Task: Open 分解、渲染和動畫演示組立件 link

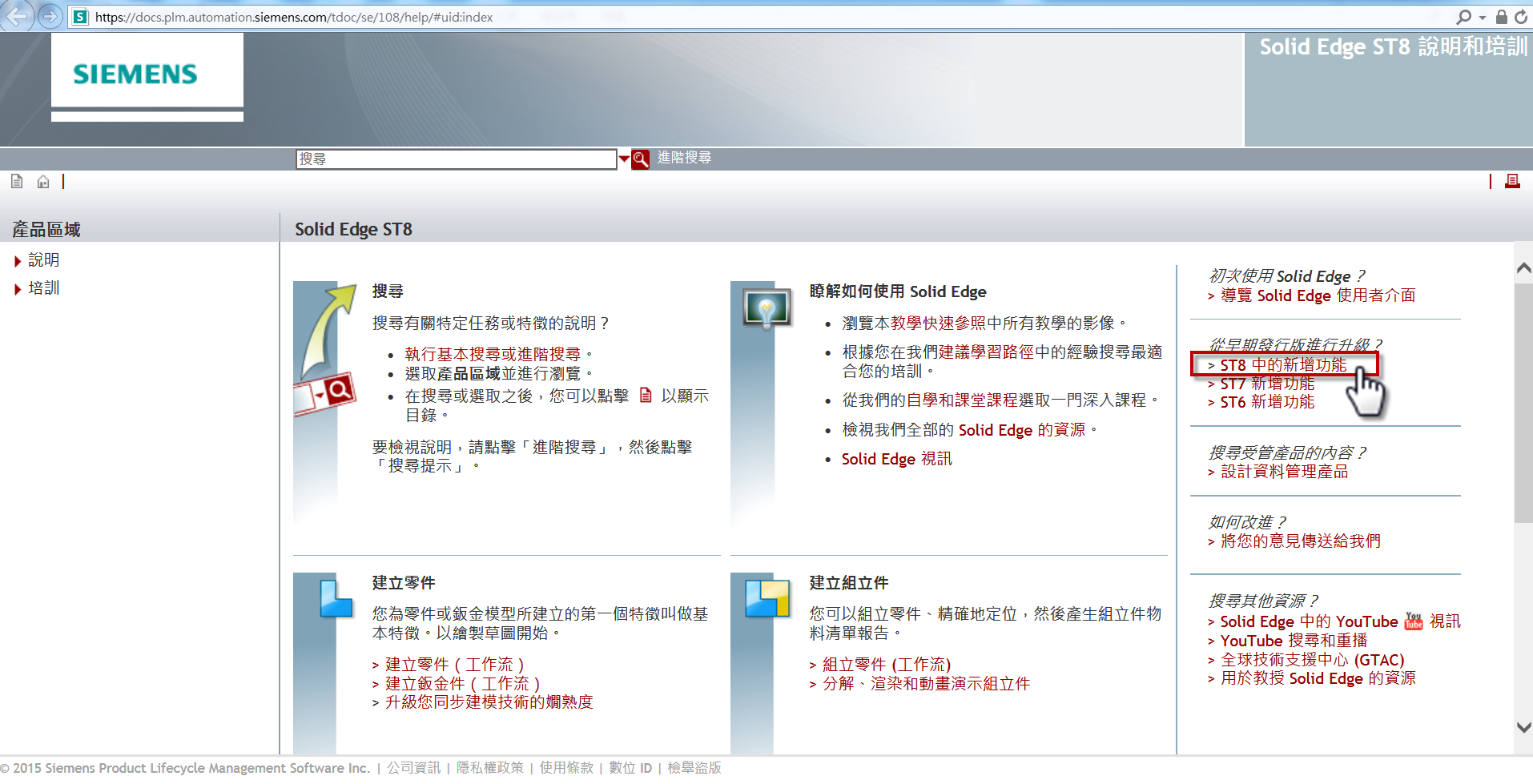Action: pyautogui.click(x=927, y=684)
